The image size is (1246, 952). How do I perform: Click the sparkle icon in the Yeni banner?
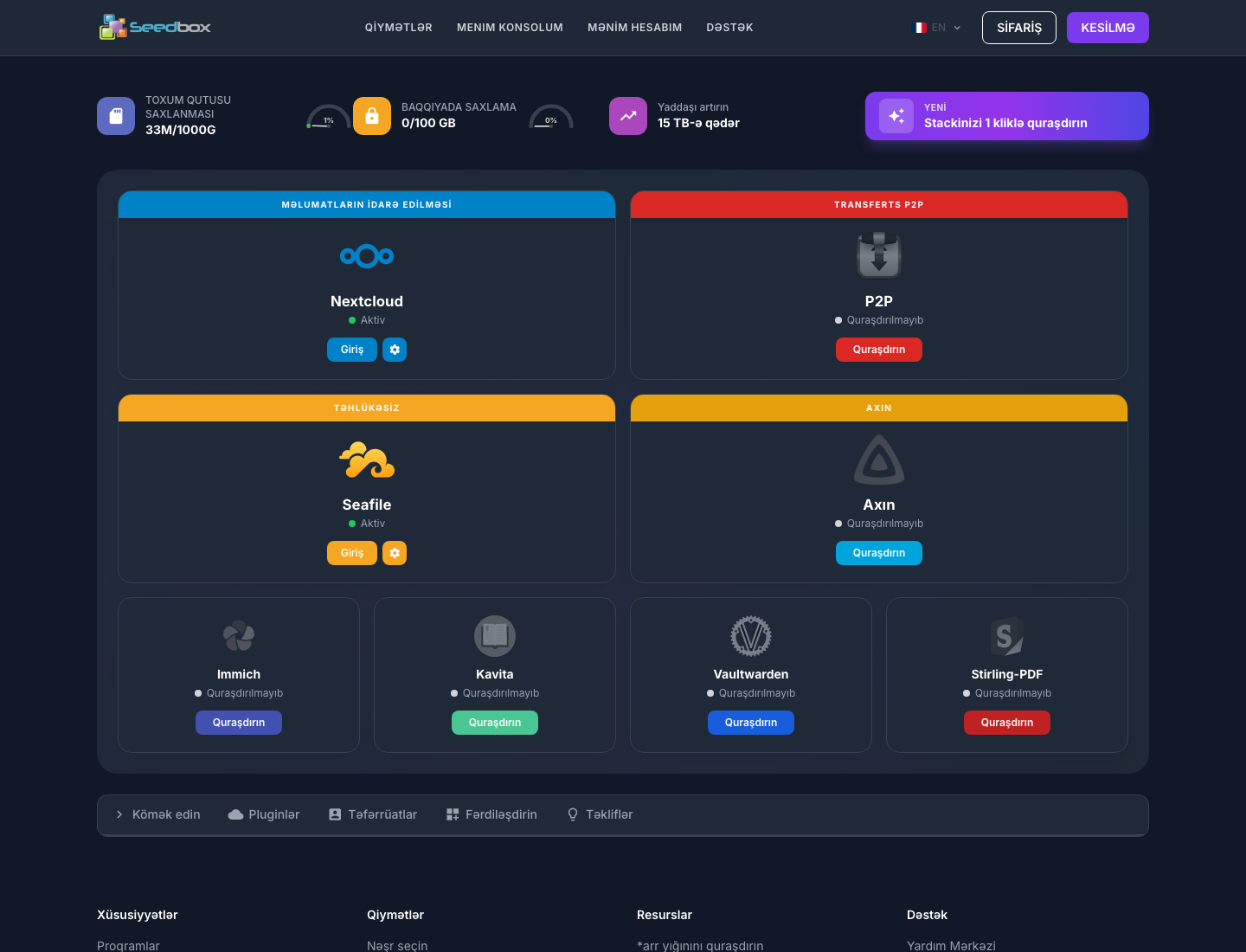coord(896,116)
